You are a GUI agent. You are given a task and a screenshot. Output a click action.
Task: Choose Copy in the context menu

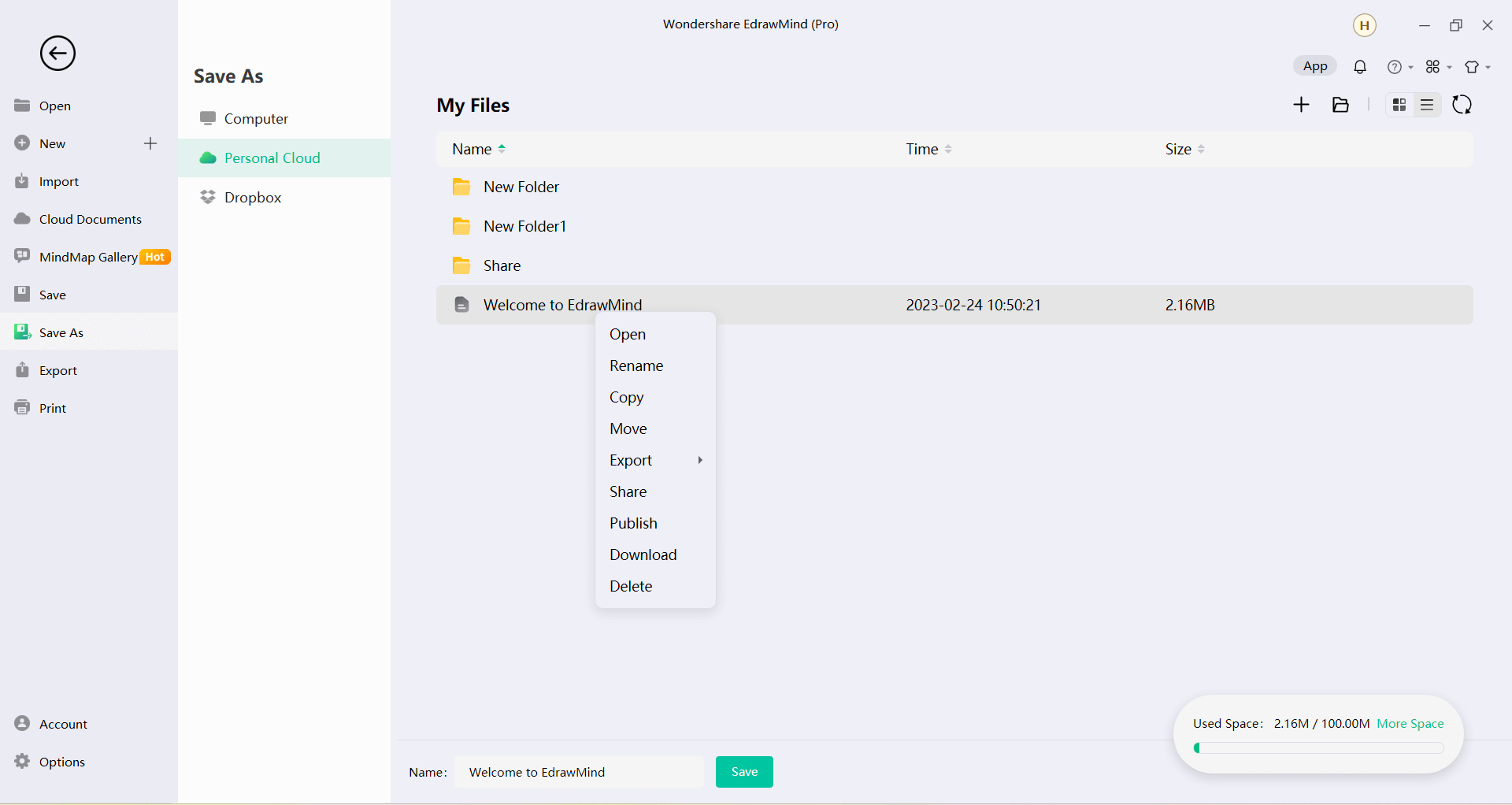tap(655, 397)
